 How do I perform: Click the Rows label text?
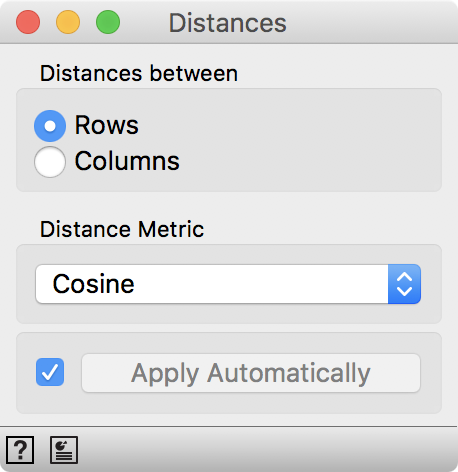[107, 125]
